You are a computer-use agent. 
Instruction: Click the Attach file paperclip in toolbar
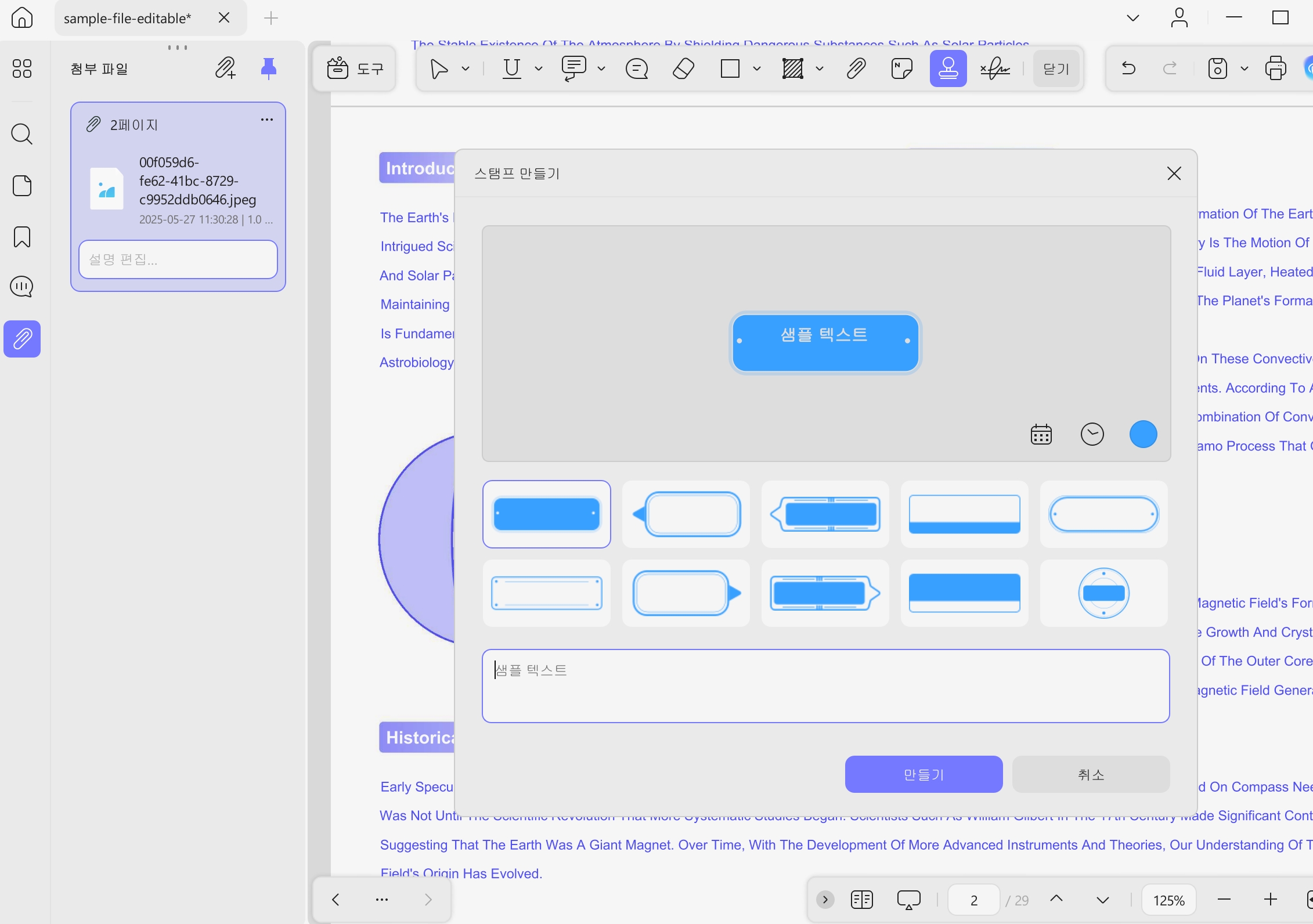(856, 68)
